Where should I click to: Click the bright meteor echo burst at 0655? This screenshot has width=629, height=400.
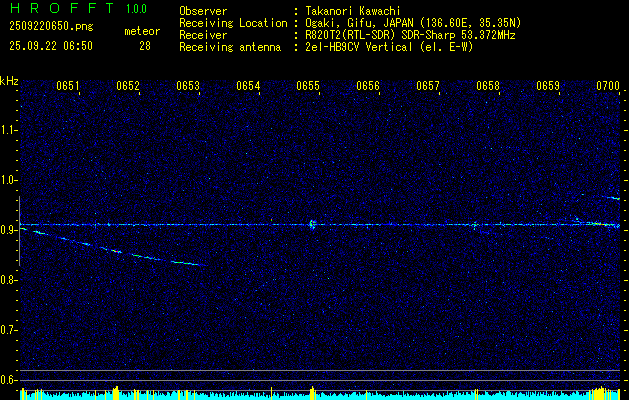[x=312, y=224]
